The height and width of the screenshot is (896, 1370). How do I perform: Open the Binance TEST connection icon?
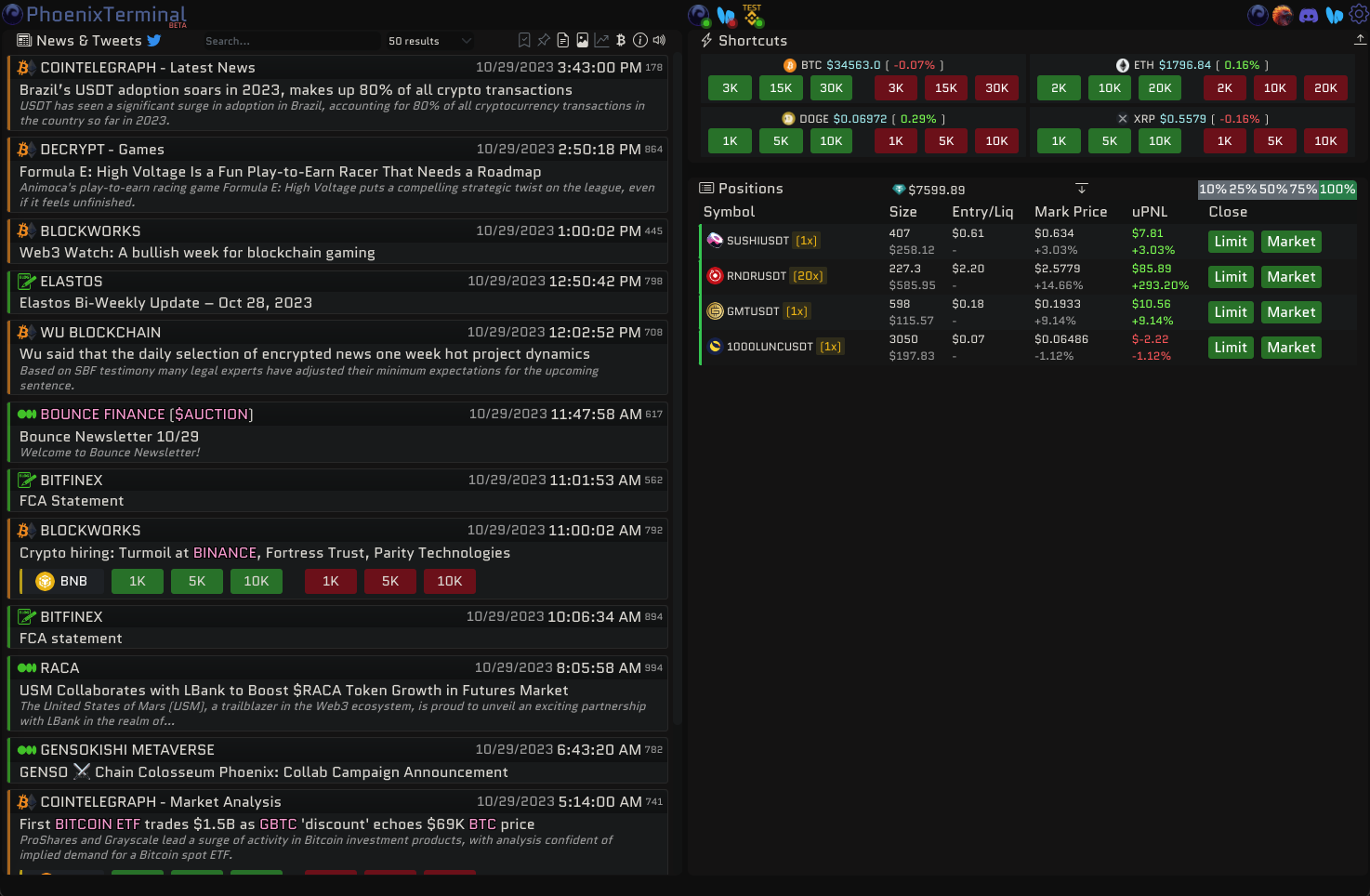752,15
